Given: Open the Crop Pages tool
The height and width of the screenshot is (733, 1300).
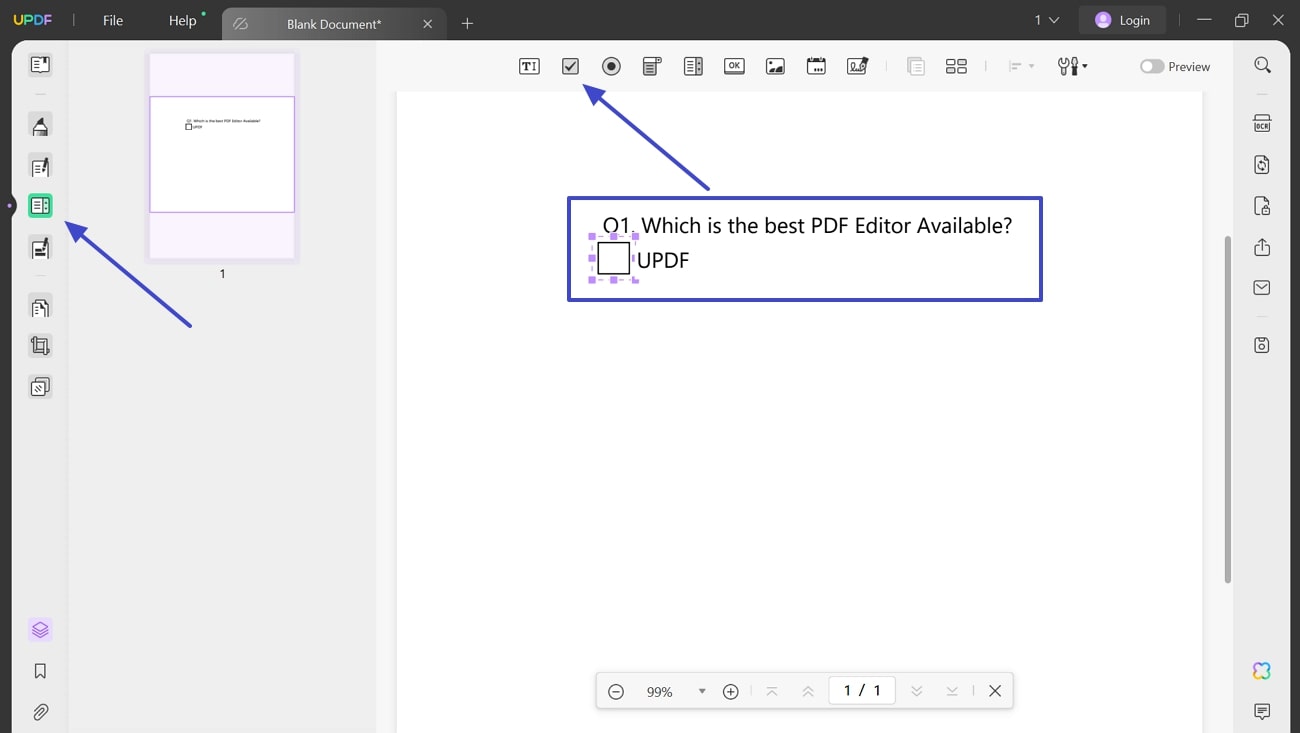Looking at the screenshot, I should [x=40, y=345].
